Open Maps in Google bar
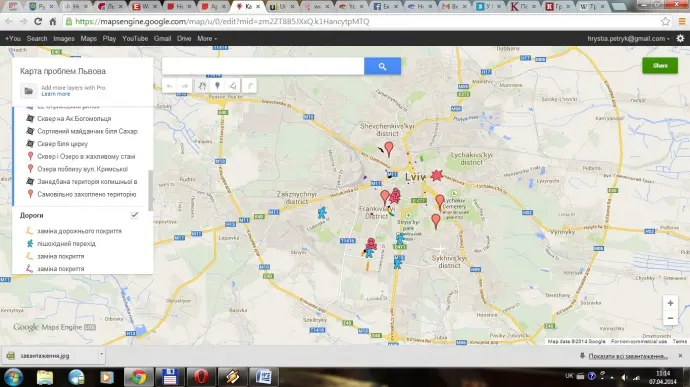The height and width of the screenshot is (387, 690). (88, 38)
